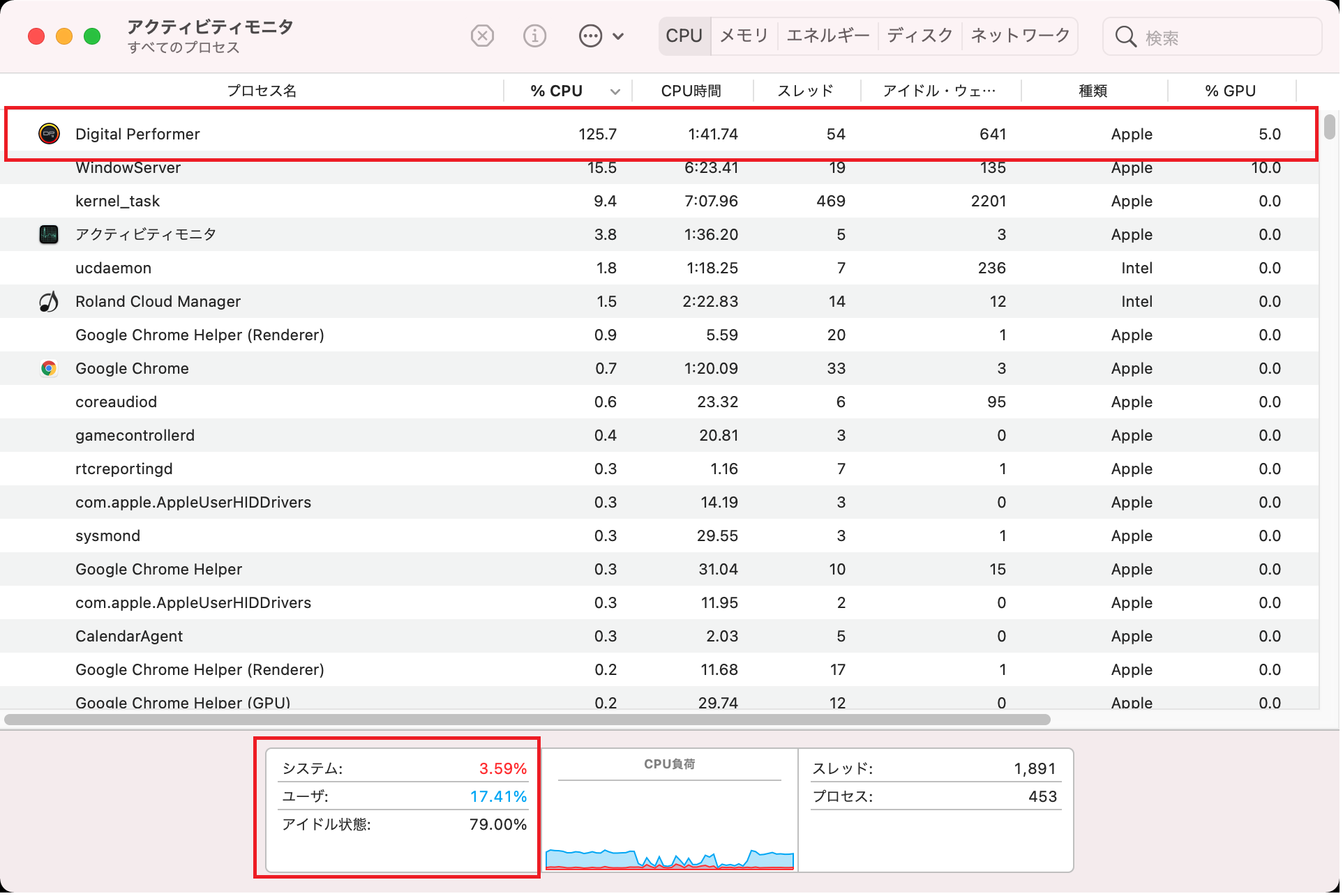The height and width of the screenshot is (896, 1343).
Task: Select the Google Chrome process name
Action: pyautogui.click(x=133, y=369)
